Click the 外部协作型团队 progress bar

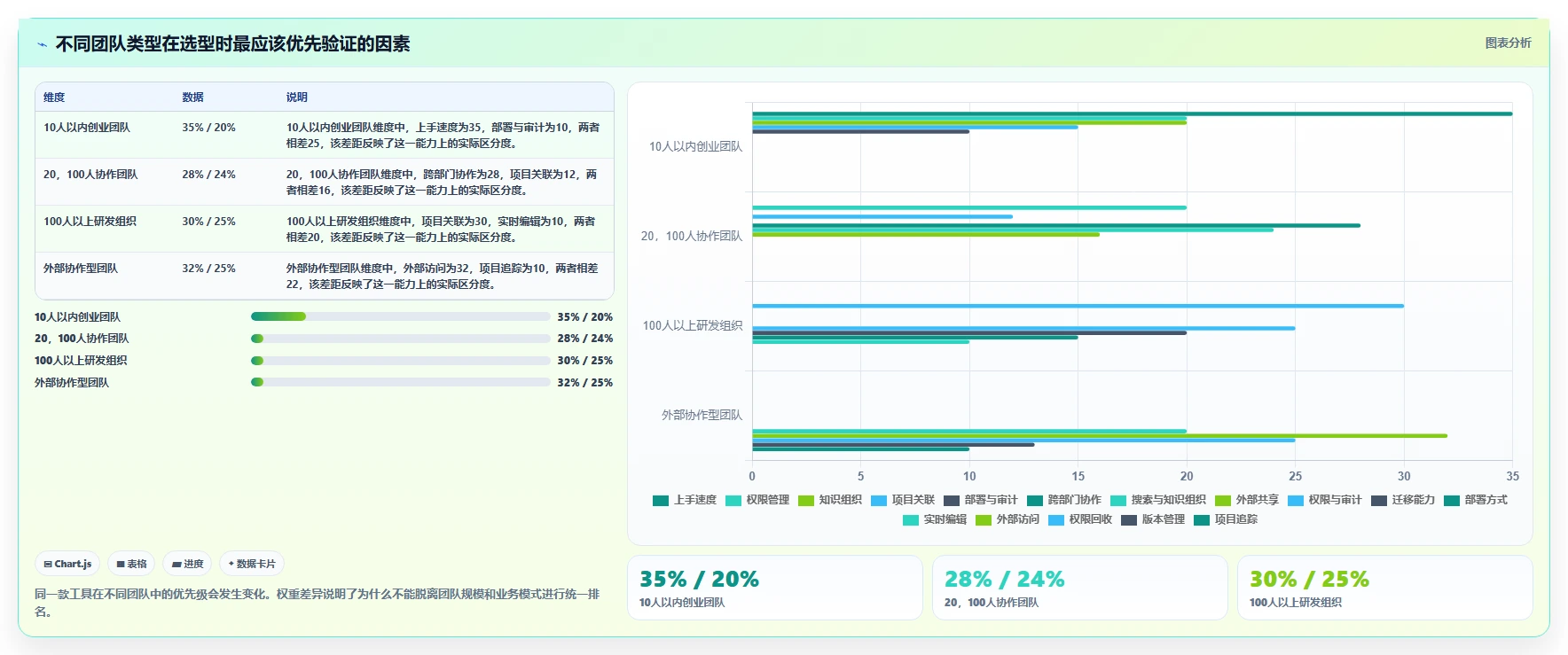(x=401, y=382)
